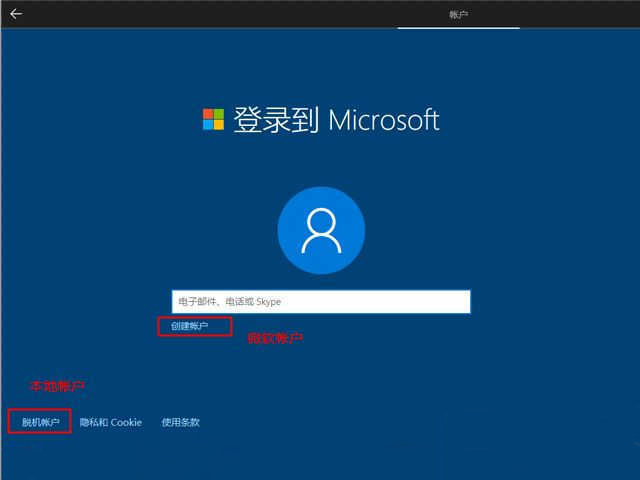Viewport: 640px width, 480px height.
Task: Click the 登录到 Microsoft heading text
Action: [x=336, y=120]
